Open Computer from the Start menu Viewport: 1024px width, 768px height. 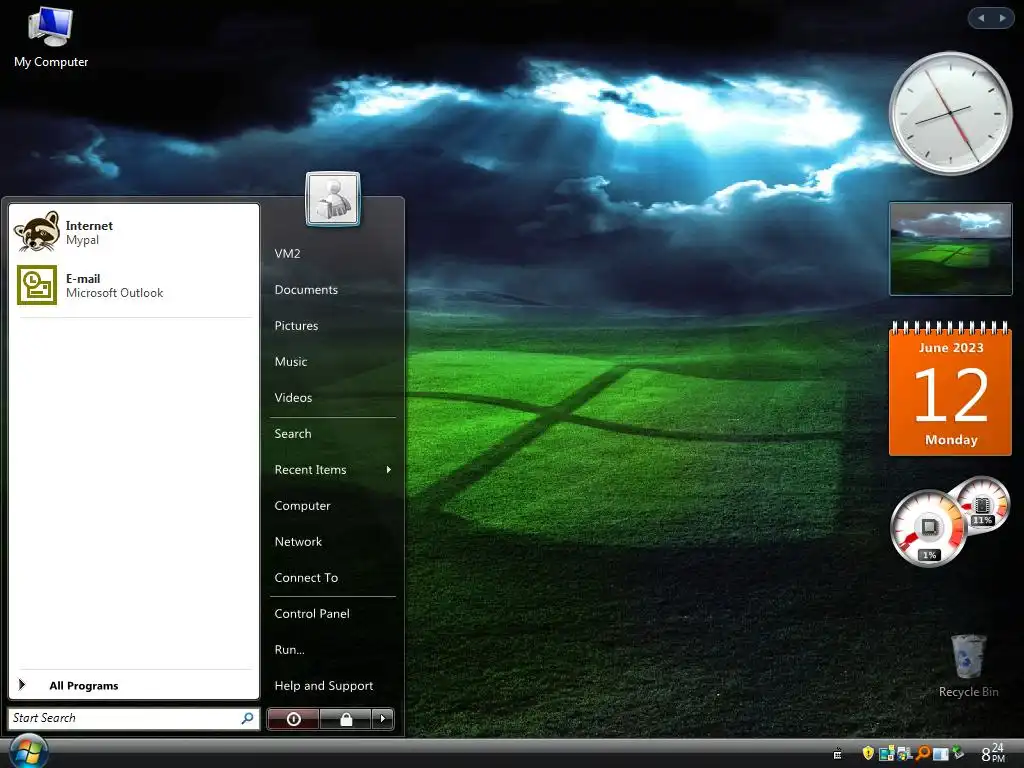click(x=302, y=505)
